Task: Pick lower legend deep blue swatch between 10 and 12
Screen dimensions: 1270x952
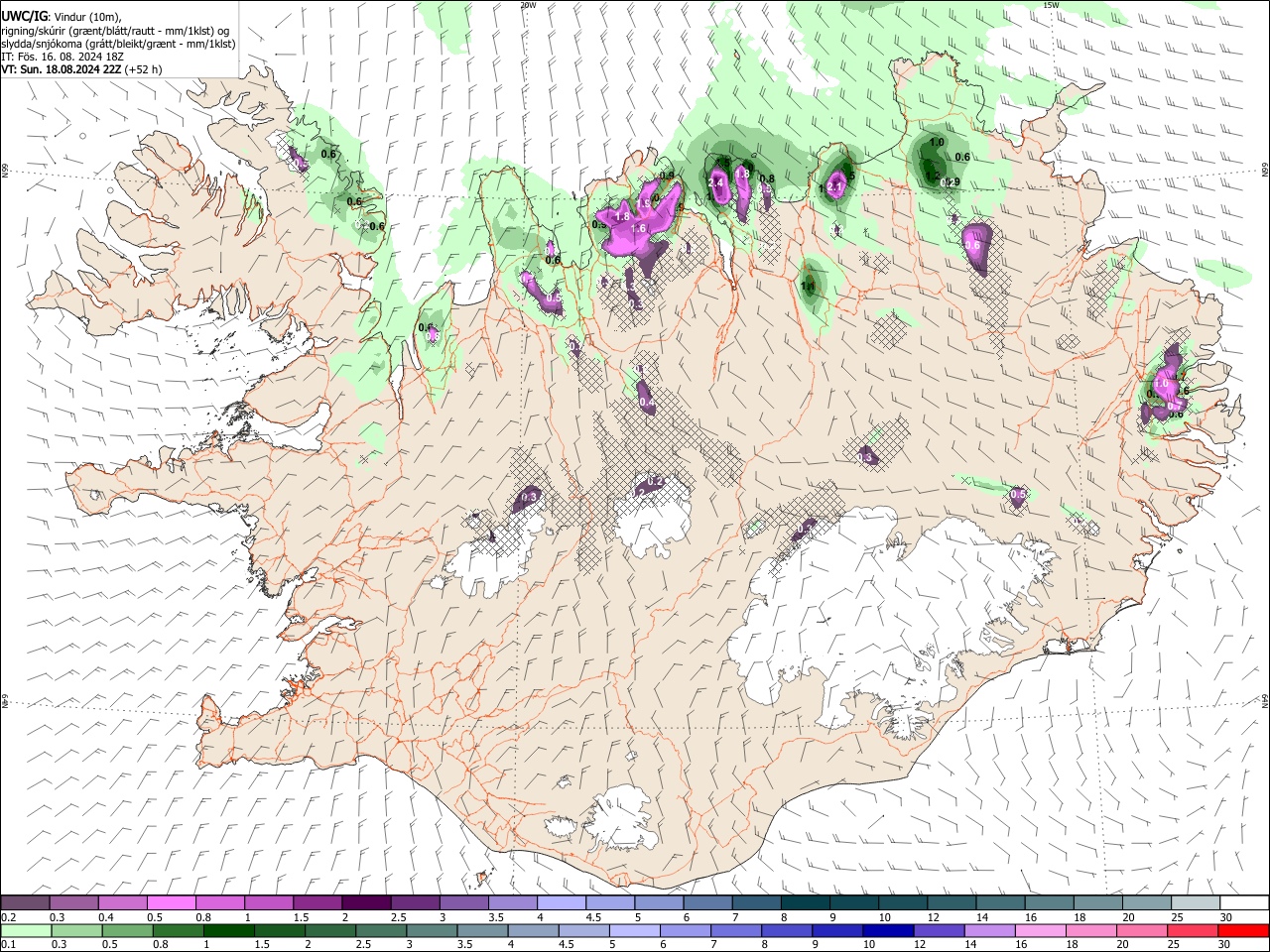Action: [887, 930]
